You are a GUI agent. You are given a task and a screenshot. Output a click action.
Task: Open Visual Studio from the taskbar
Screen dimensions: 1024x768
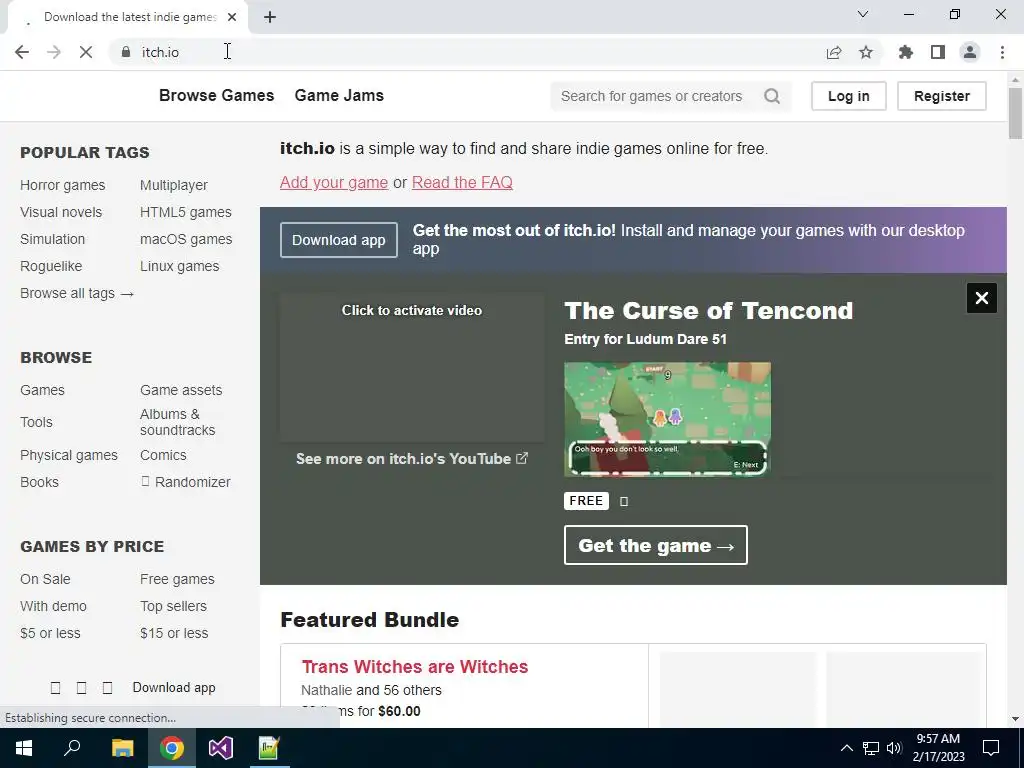(221, 748)
